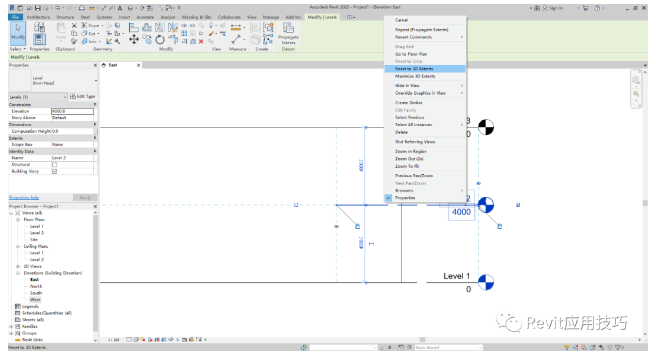Select the Move tool in Modify panel

134,40
